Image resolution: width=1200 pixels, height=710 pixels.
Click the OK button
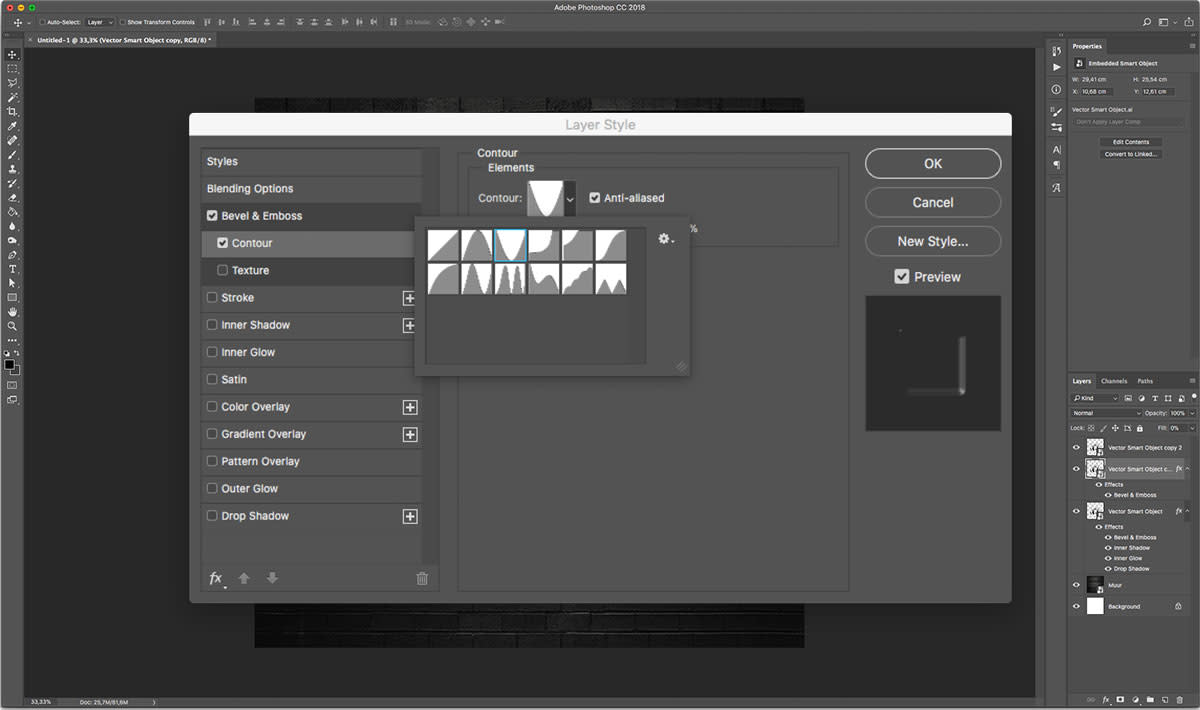(933, 164)
